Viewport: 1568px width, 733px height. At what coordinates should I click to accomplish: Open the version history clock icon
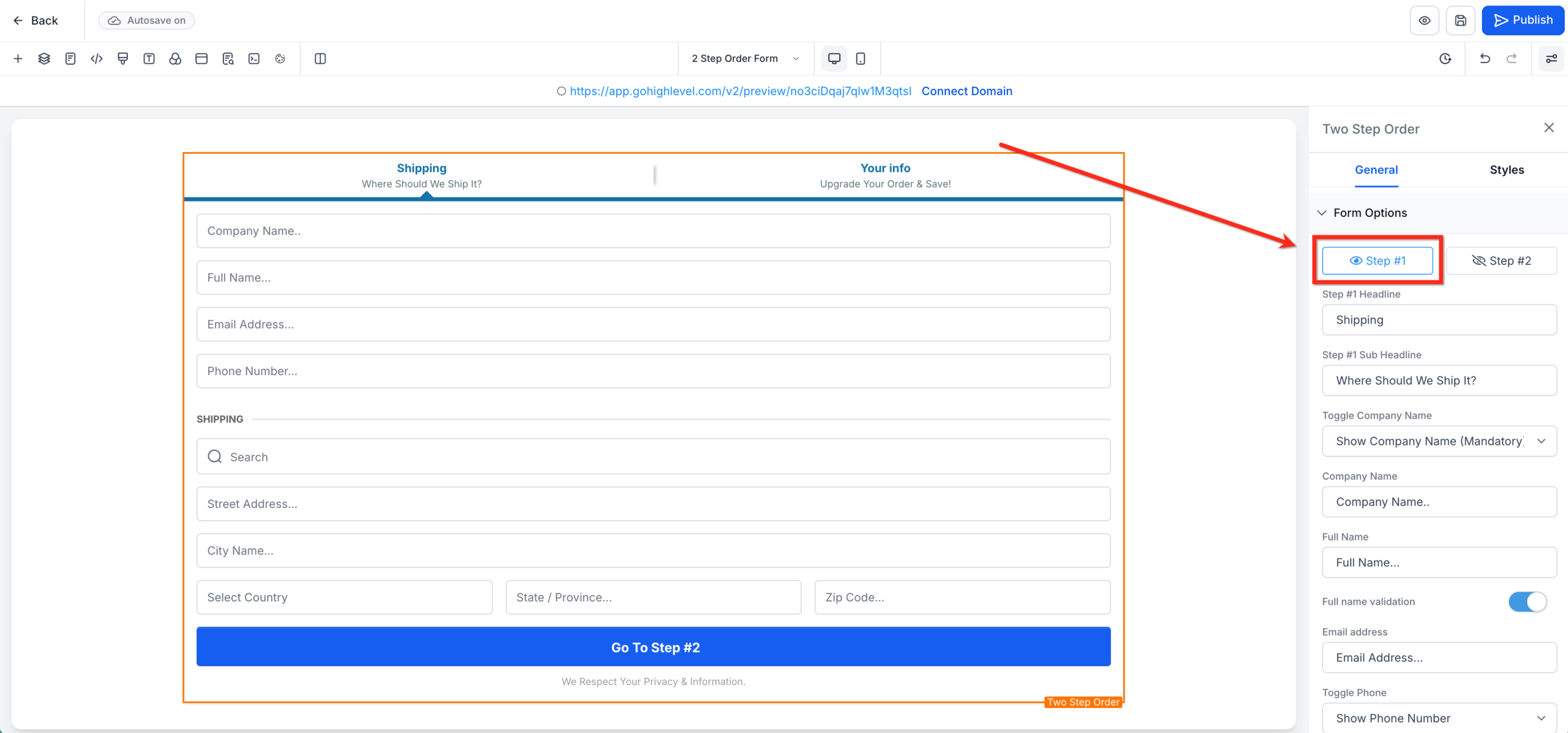click(x=1446, y=58)
